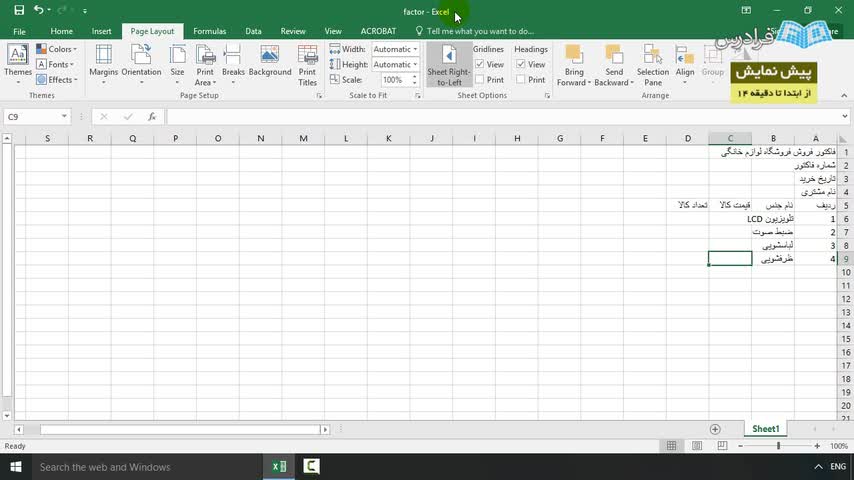The height and width of the screenshot is (480, 854).
Task: Click the Excel taskbar icon
Action: [279, 467]
